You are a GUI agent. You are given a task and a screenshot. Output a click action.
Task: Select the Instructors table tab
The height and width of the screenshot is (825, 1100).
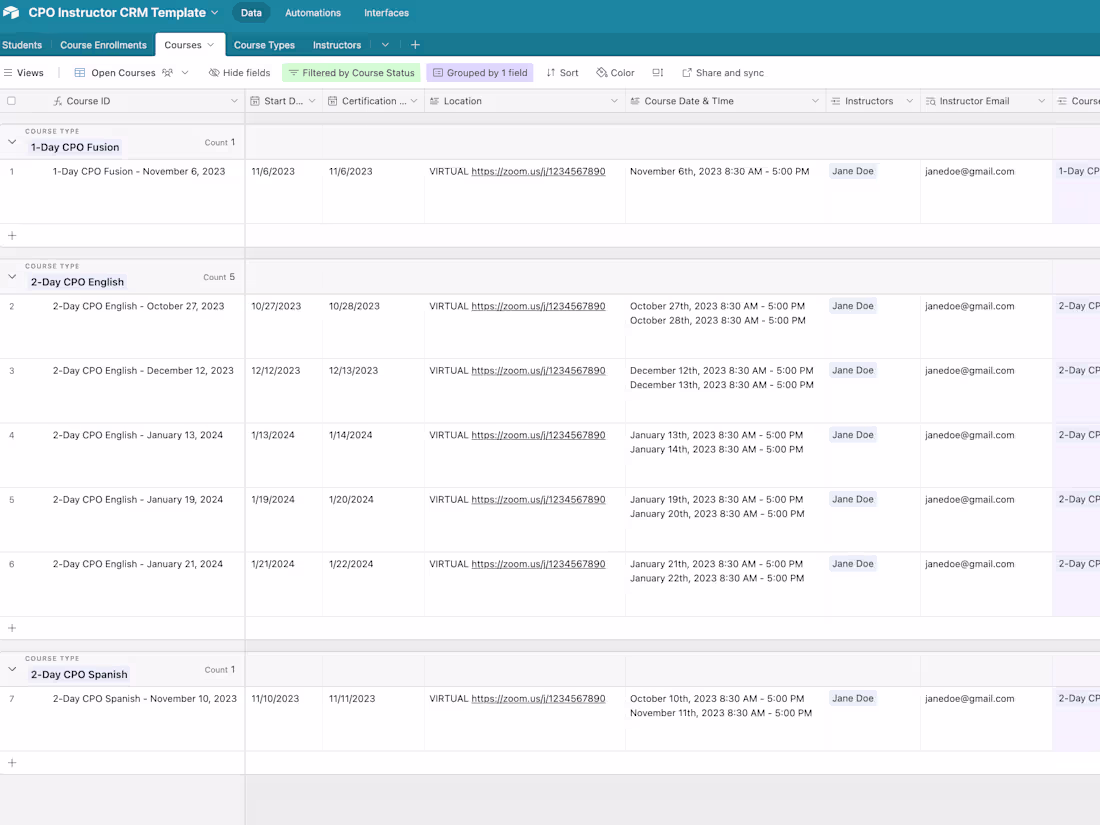(x=336, y=44)
